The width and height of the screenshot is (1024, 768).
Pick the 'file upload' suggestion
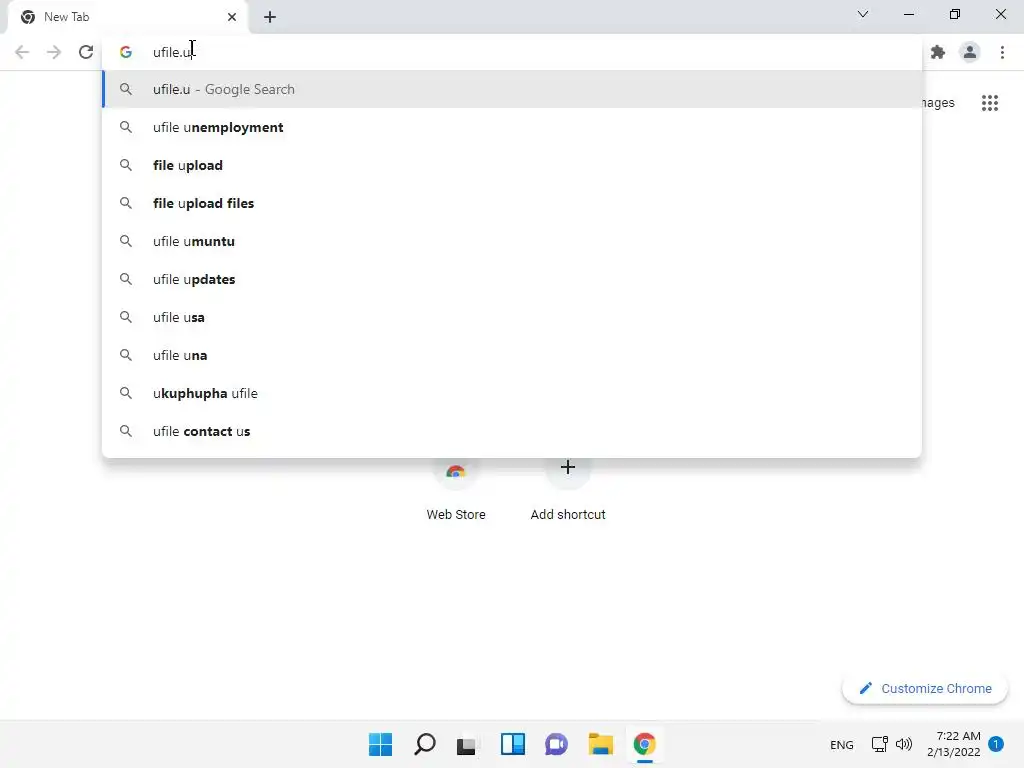(512, 165)
